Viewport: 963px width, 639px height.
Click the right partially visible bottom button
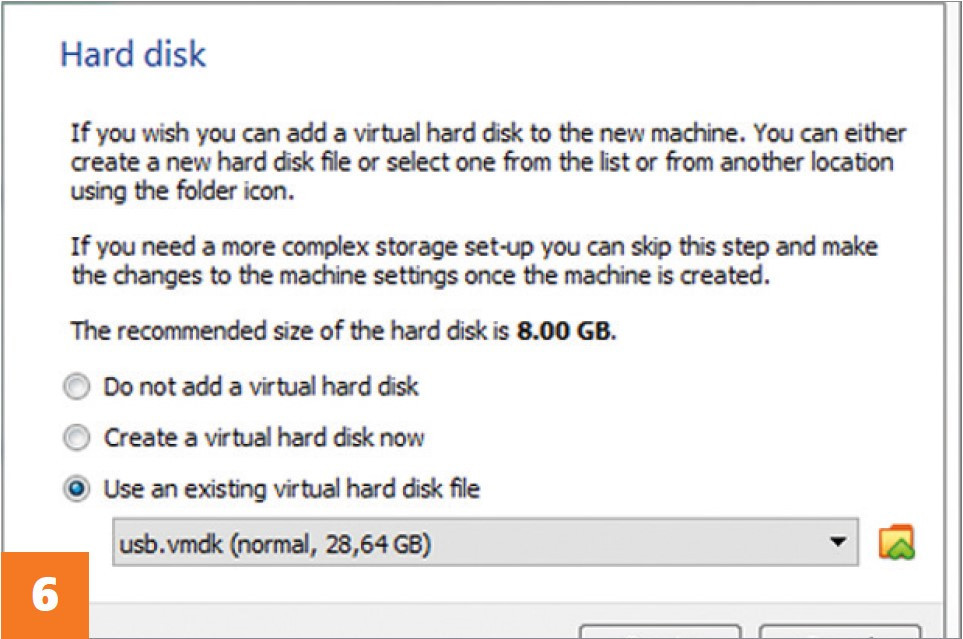pyautogui.click(x=840, y=632)
